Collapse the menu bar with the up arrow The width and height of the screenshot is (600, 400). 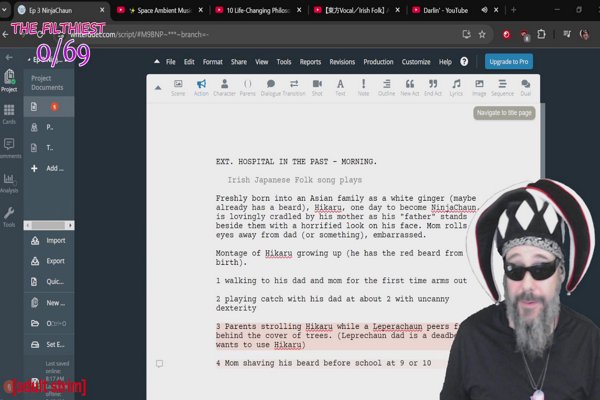157,61
